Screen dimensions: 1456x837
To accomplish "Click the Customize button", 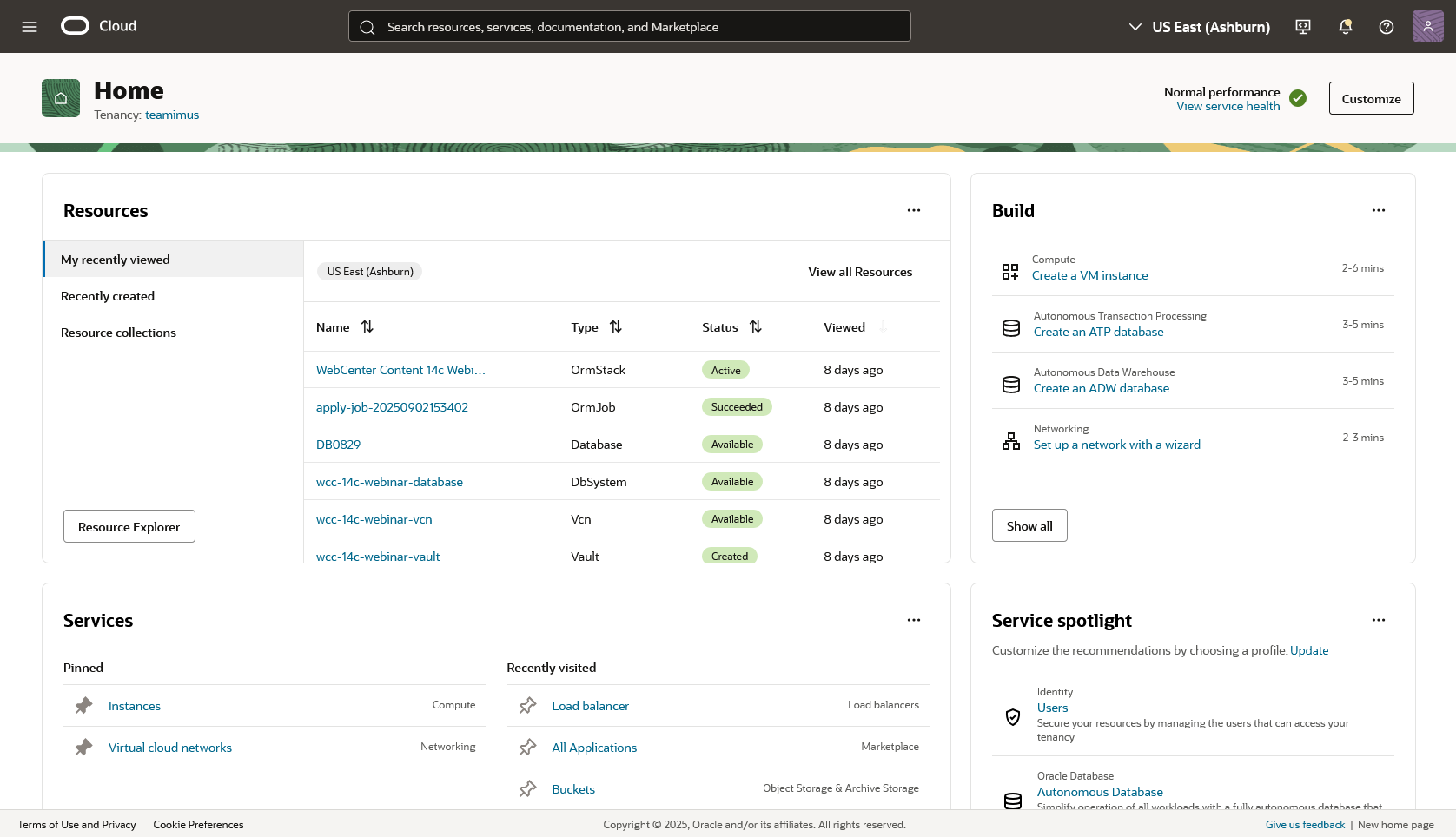I will (x=1371, y=99).
